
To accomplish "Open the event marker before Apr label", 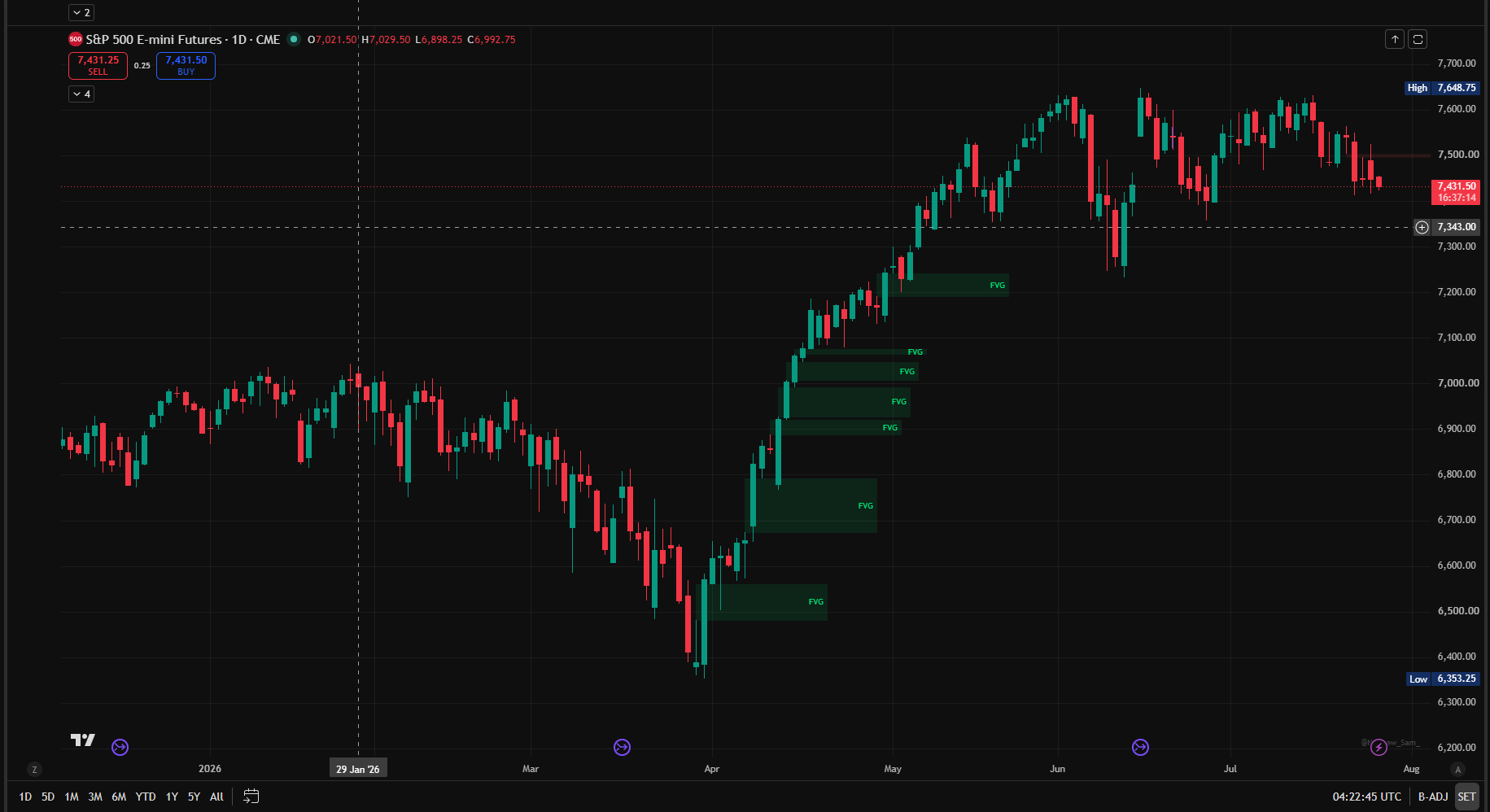I will click(x=622, y=747).
